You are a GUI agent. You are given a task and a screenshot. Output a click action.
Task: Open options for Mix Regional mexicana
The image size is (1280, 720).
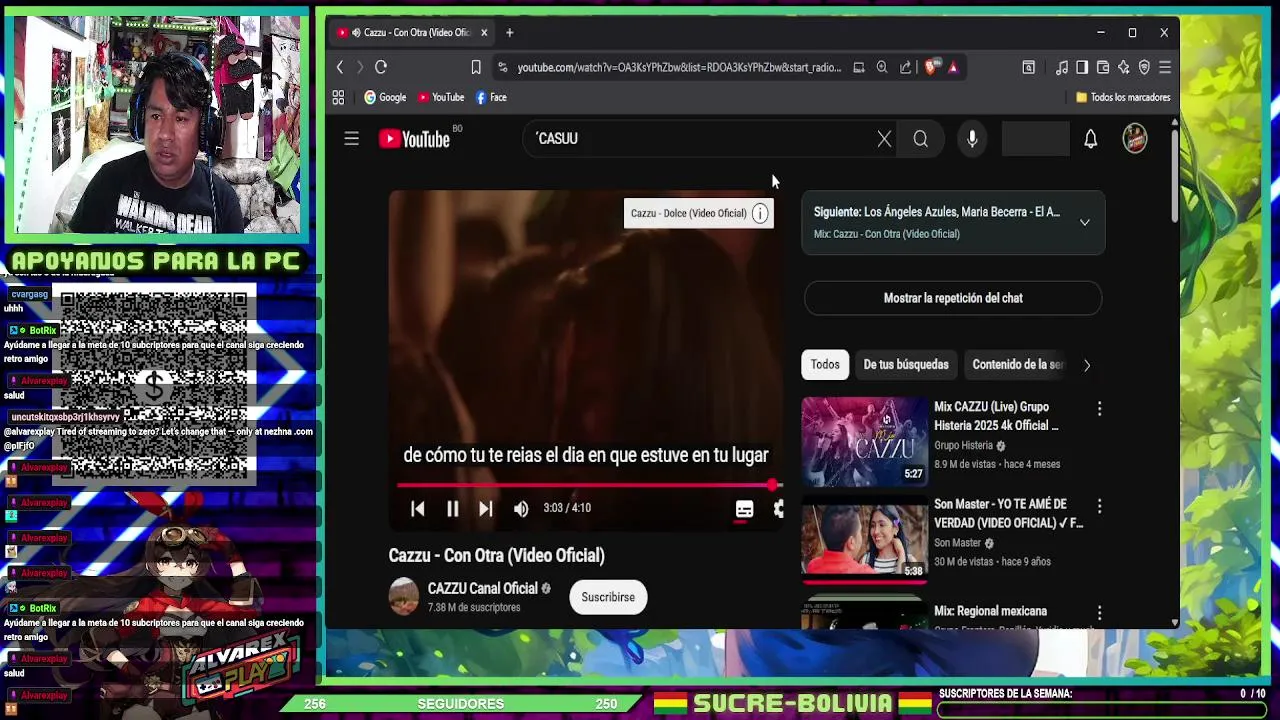click(1099, 612)
